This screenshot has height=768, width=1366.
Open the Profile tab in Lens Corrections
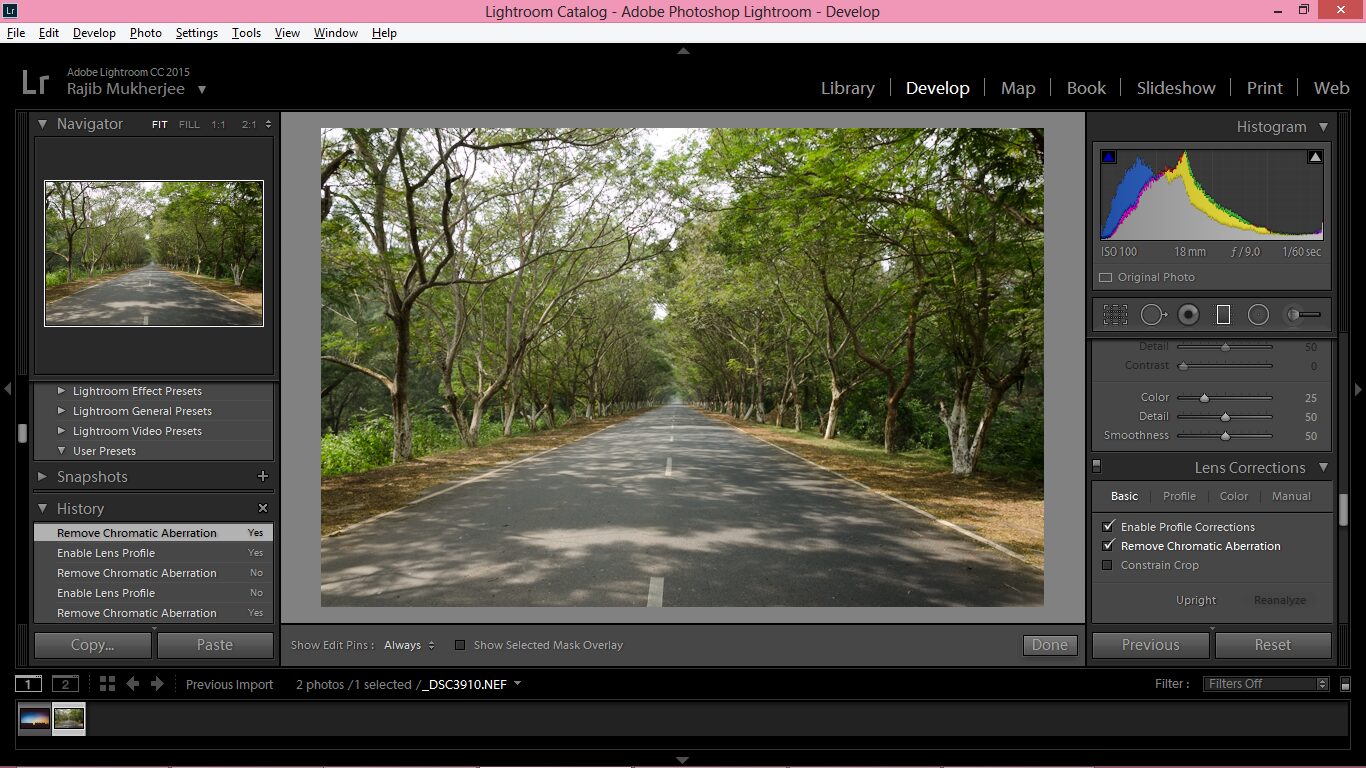pyautogui.click(x=1179, y=496)
